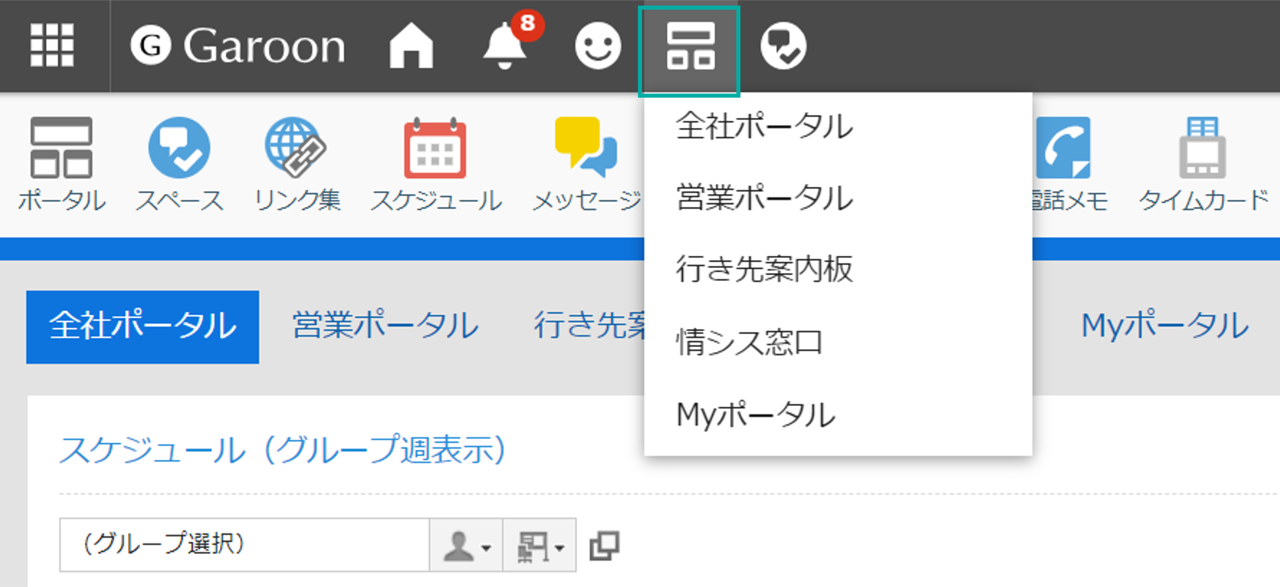The image size is (1280, 587).
Task: Switch to 営業ポータル tab
Action: [x=385, y=326]
